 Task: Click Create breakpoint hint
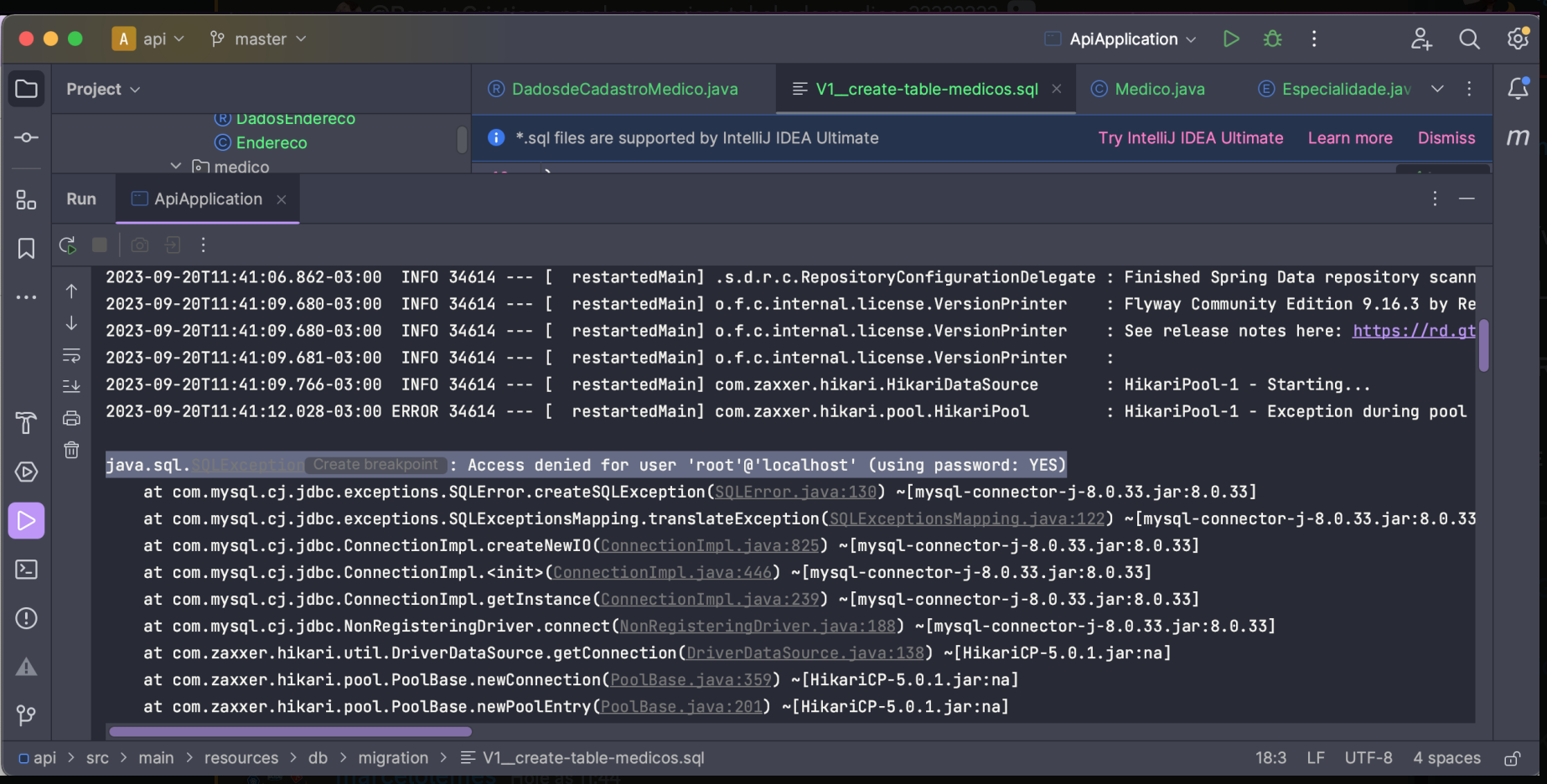[x=375, y=465]
